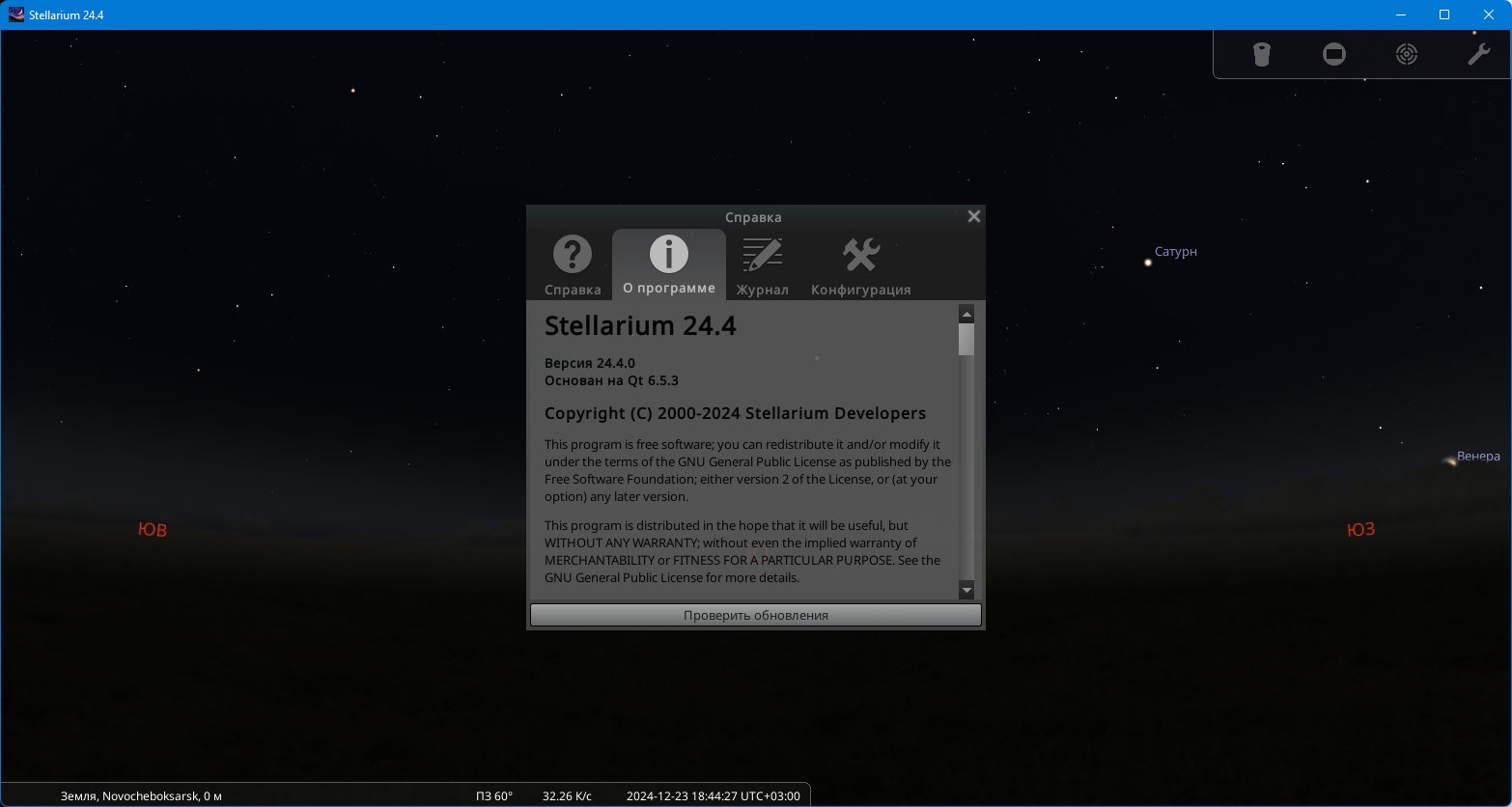Click the pencil Журнал tab icon
The height and width of the screenshot is (807, 1512).
[x=762, y=256]
